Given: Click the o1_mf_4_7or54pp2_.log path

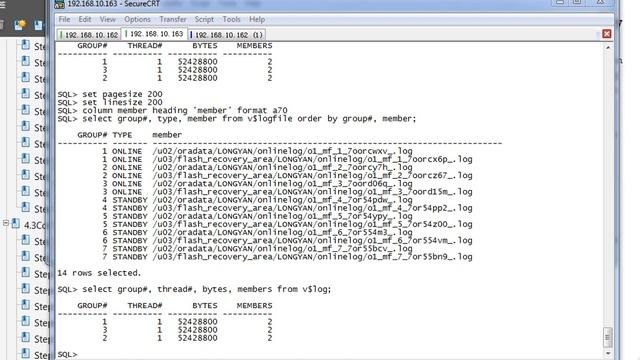Looking at the screenshot, I should (312, 208).
